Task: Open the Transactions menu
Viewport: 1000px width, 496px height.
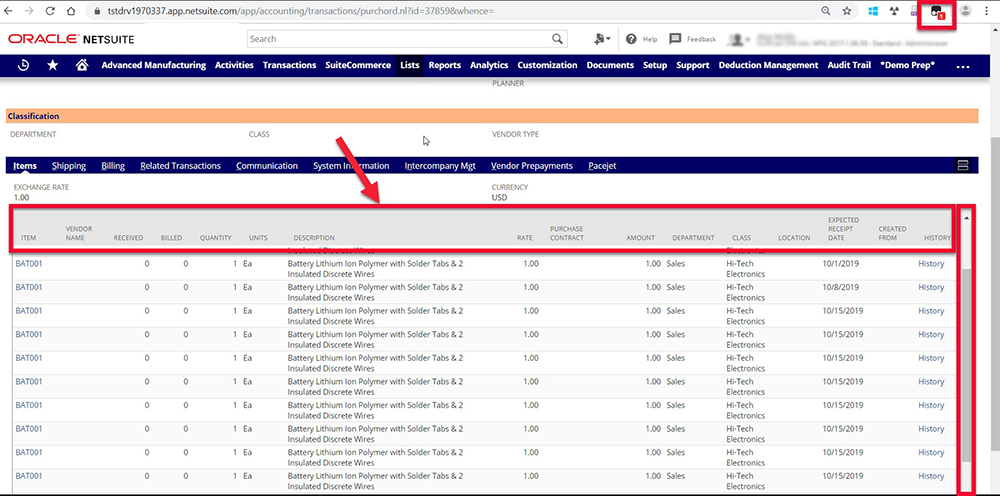Action: [x=289, y=65]
